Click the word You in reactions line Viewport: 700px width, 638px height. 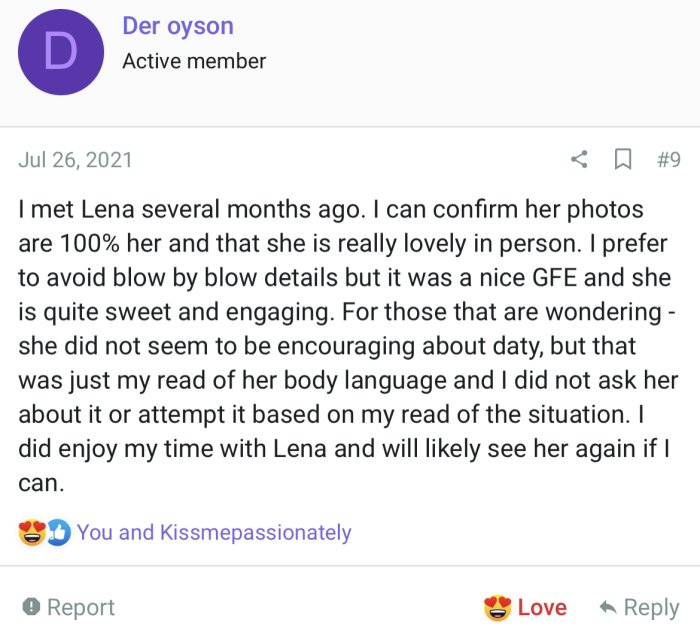(95, 533)
